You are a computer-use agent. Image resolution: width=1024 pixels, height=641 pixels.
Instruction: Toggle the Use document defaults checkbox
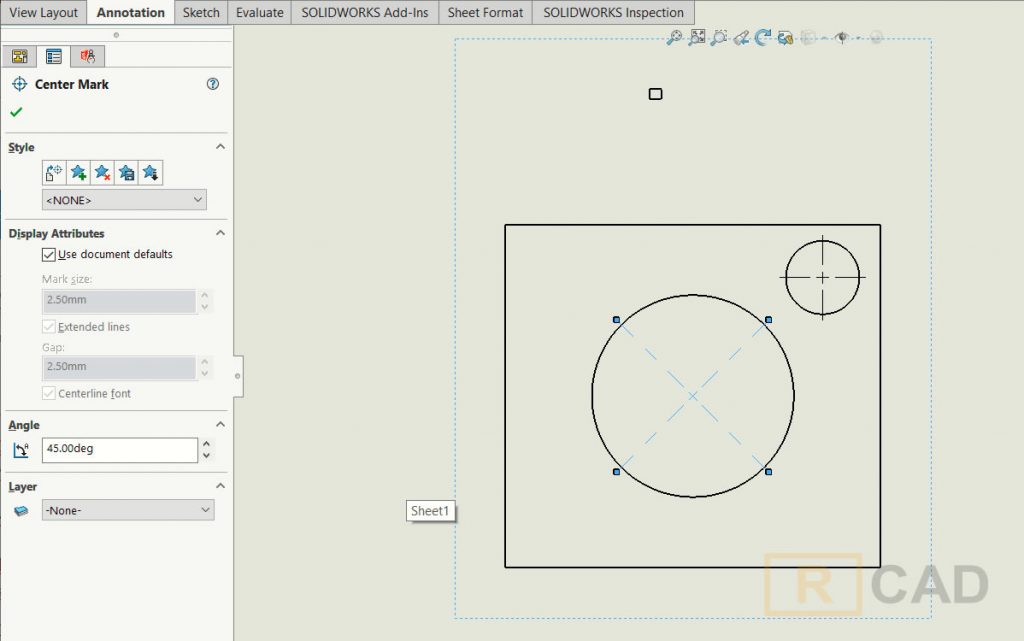point(49,254)
